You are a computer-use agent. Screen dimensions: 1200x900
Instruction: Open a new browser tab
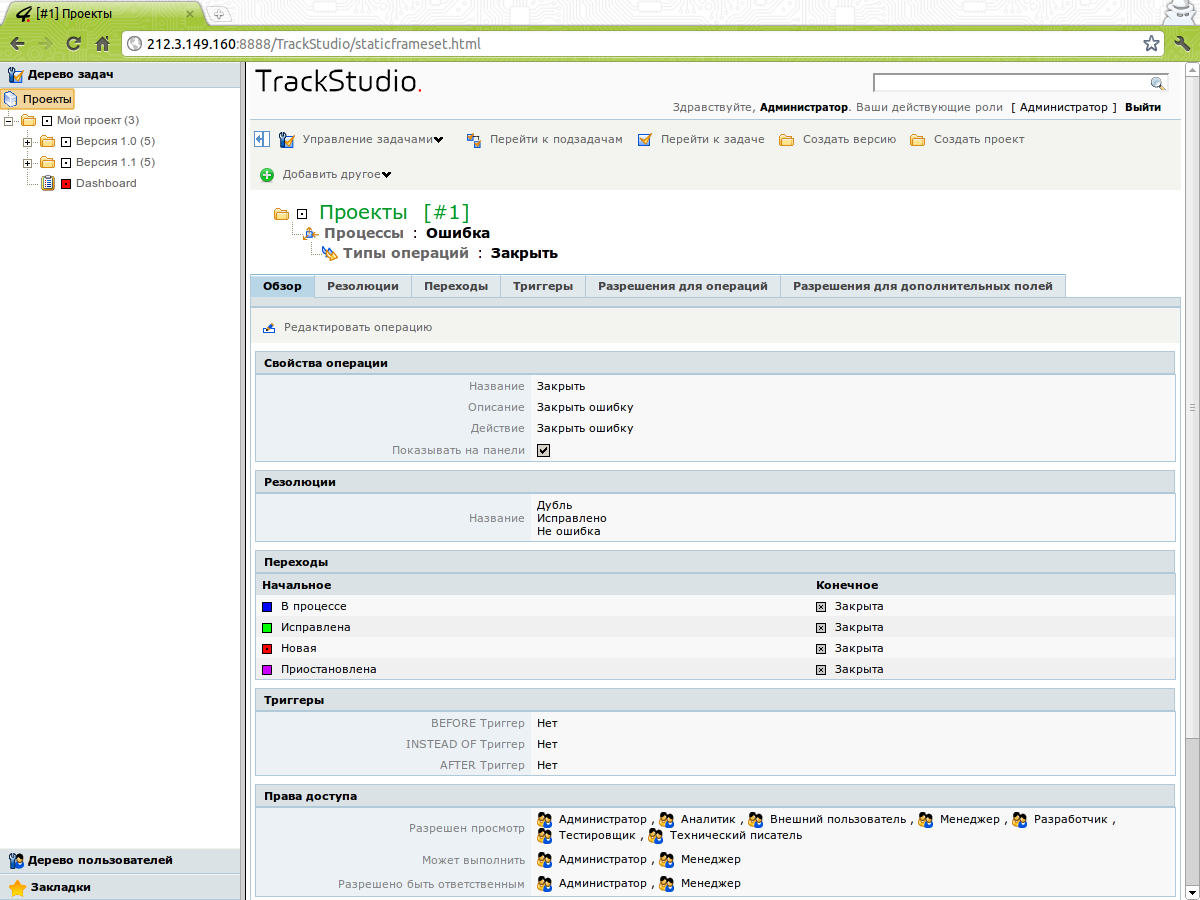(219, 14)
